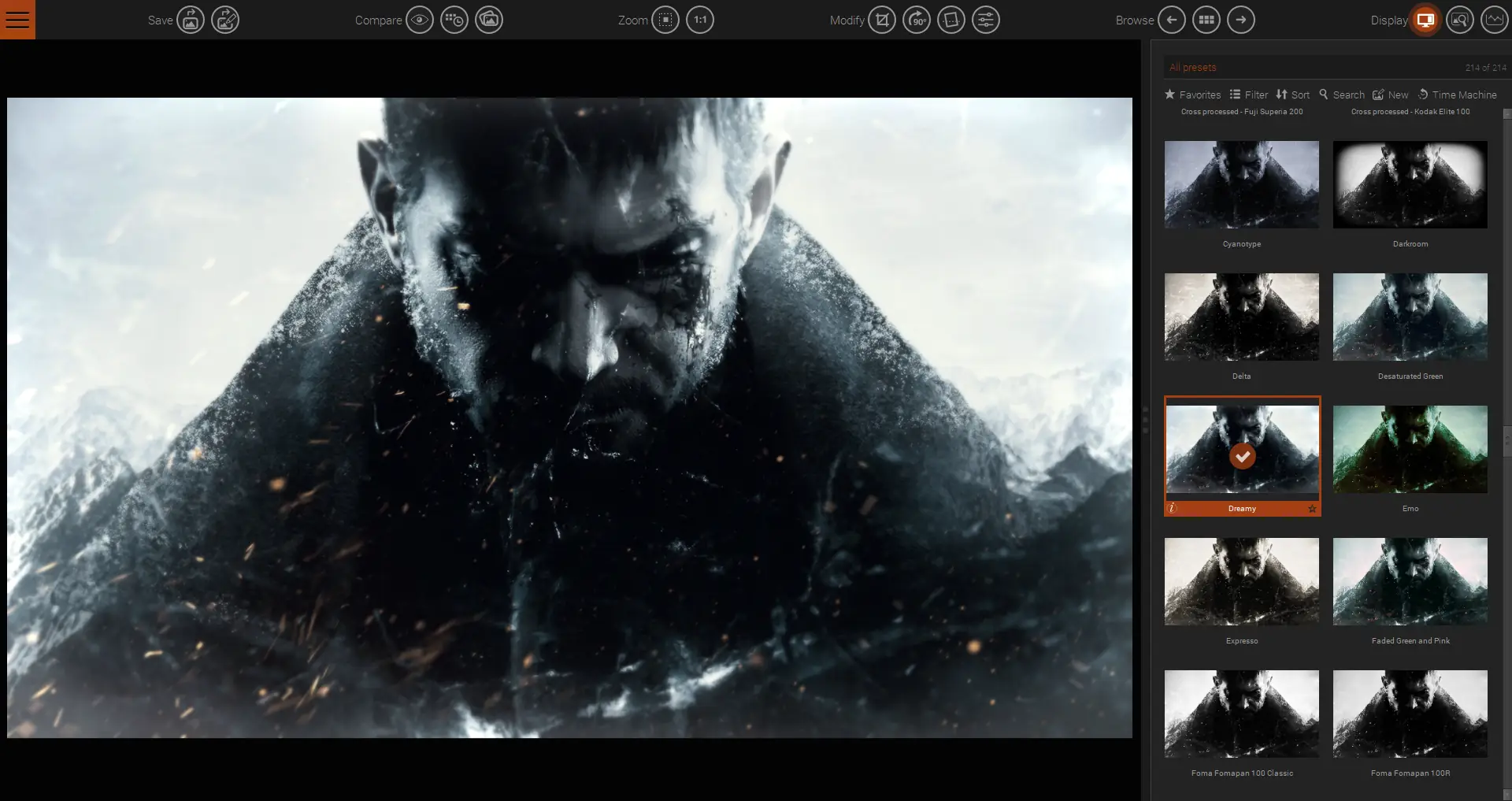Click the "Cross processed - Fuji Superia 200" label
The height and width of the screenshot is (801, 1512).
[x=1242, y=112]
